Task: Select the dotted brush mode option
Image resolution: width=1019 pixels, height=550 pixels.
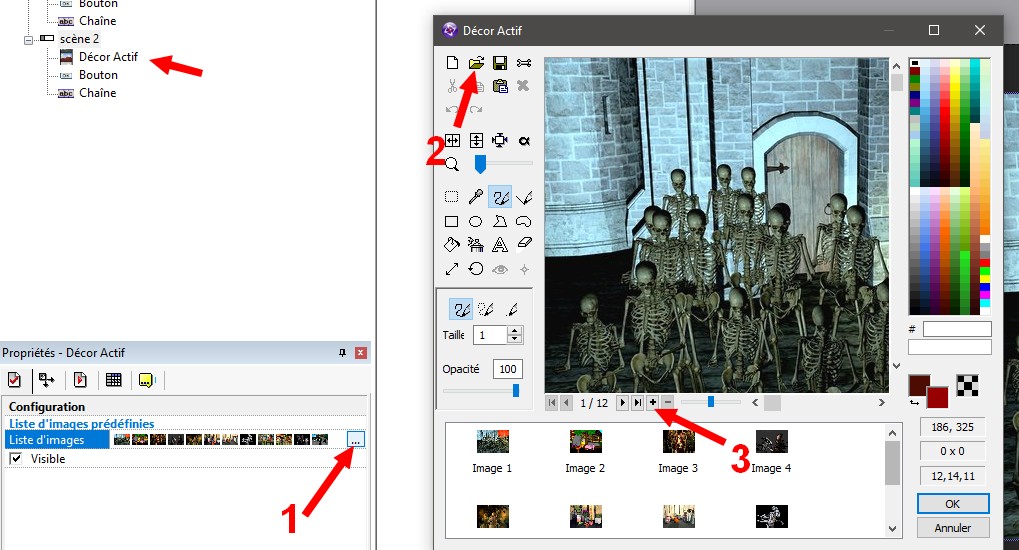Action: click(x=485, y=309)
